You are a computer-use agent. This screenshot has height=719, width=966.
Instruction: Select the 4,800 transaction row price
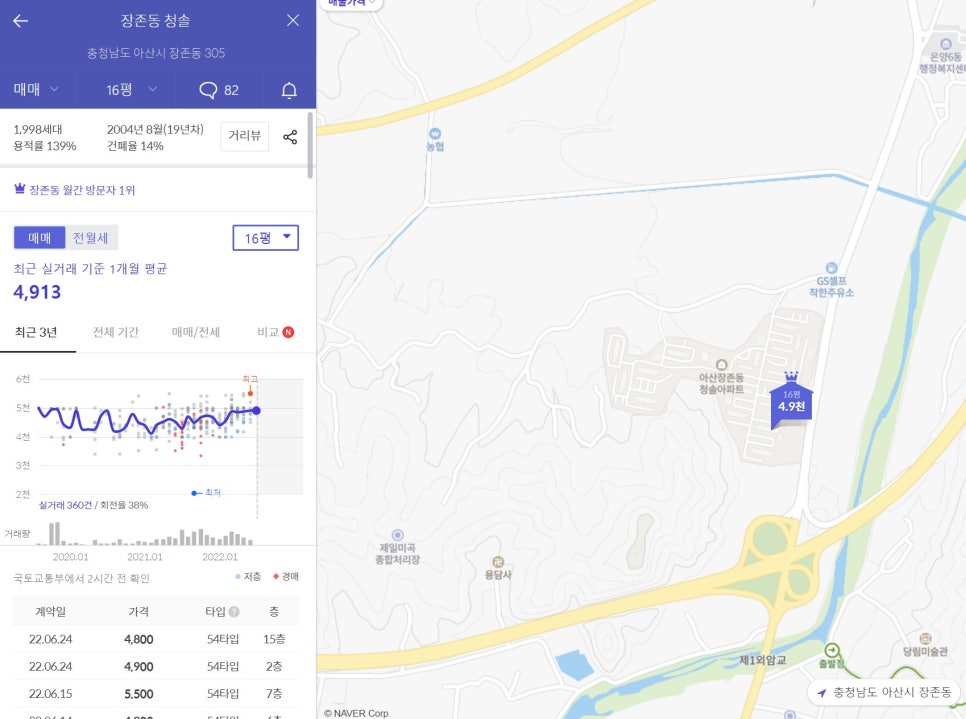(139, 640)
